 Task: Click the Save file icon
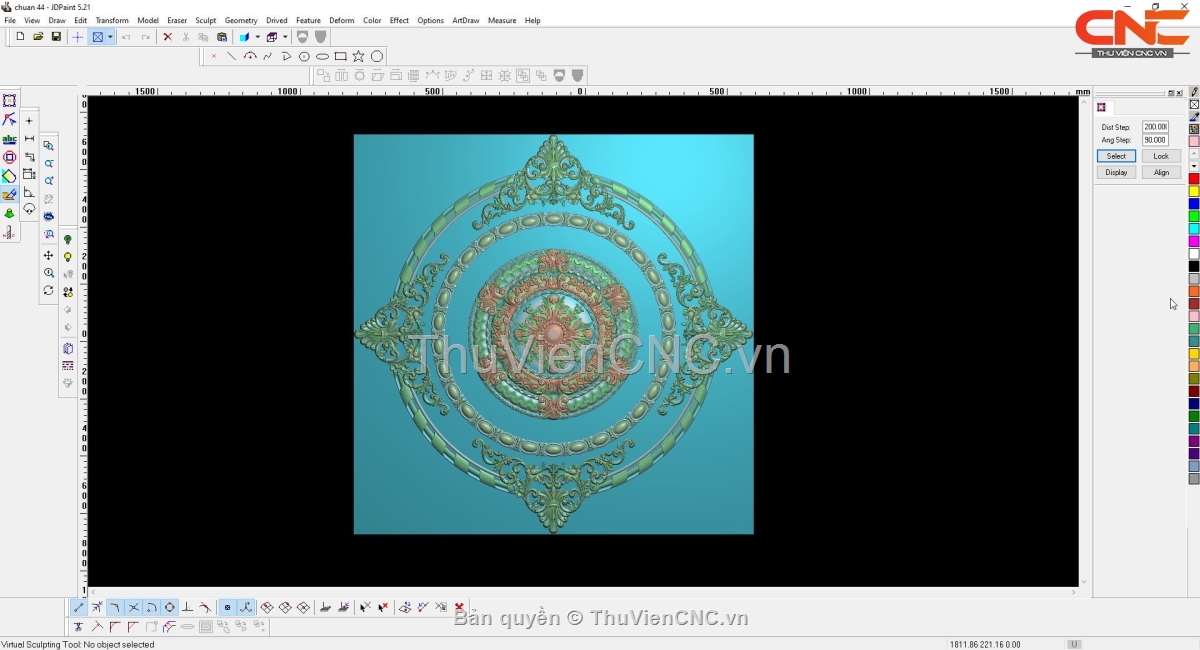pyautogui.click(x=56, y=37)
